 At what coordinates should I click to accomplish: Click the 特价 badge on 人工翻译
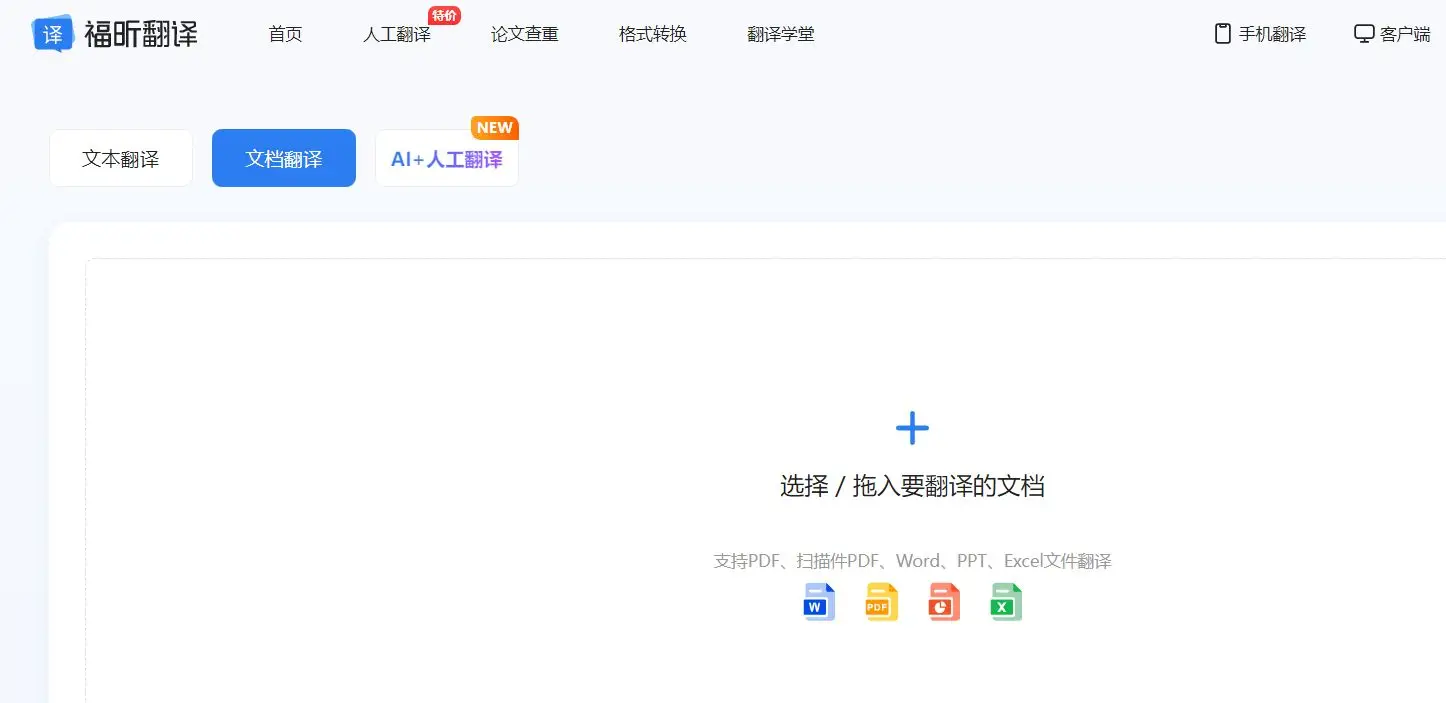click(444, 15)
